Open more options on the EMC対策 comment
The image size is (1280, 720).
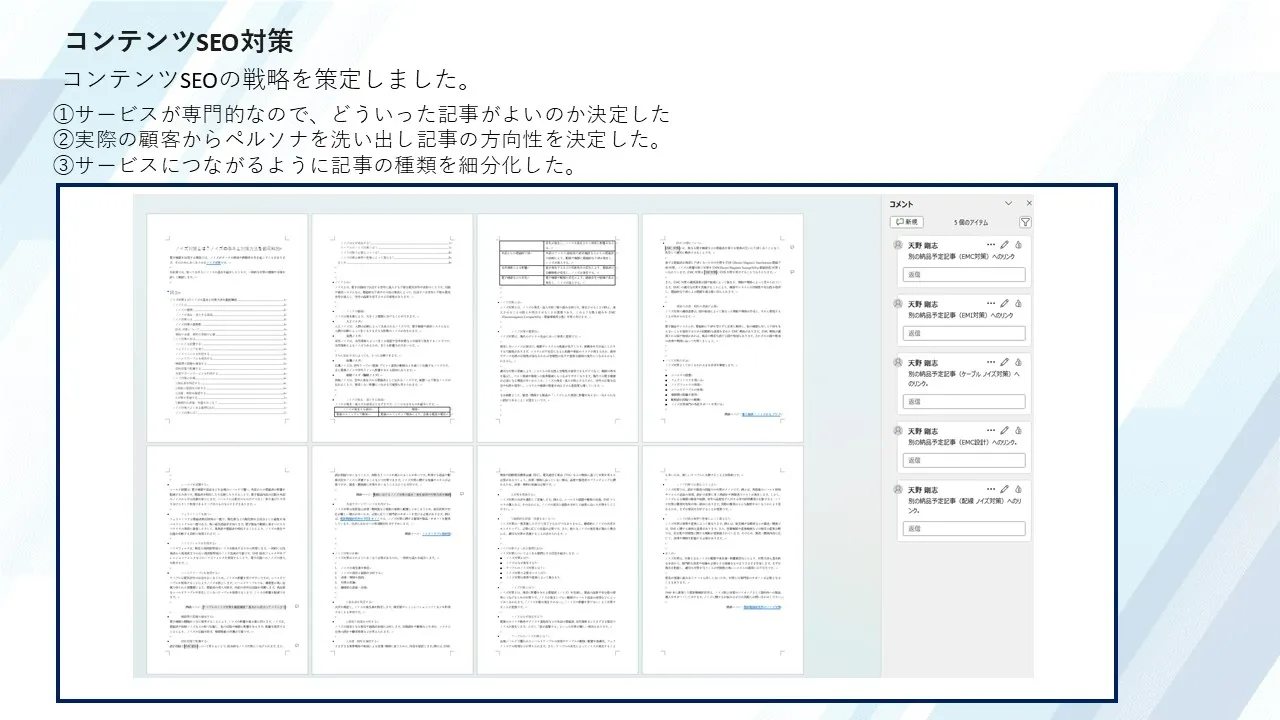pyautogui.click(x=991, y=245)
